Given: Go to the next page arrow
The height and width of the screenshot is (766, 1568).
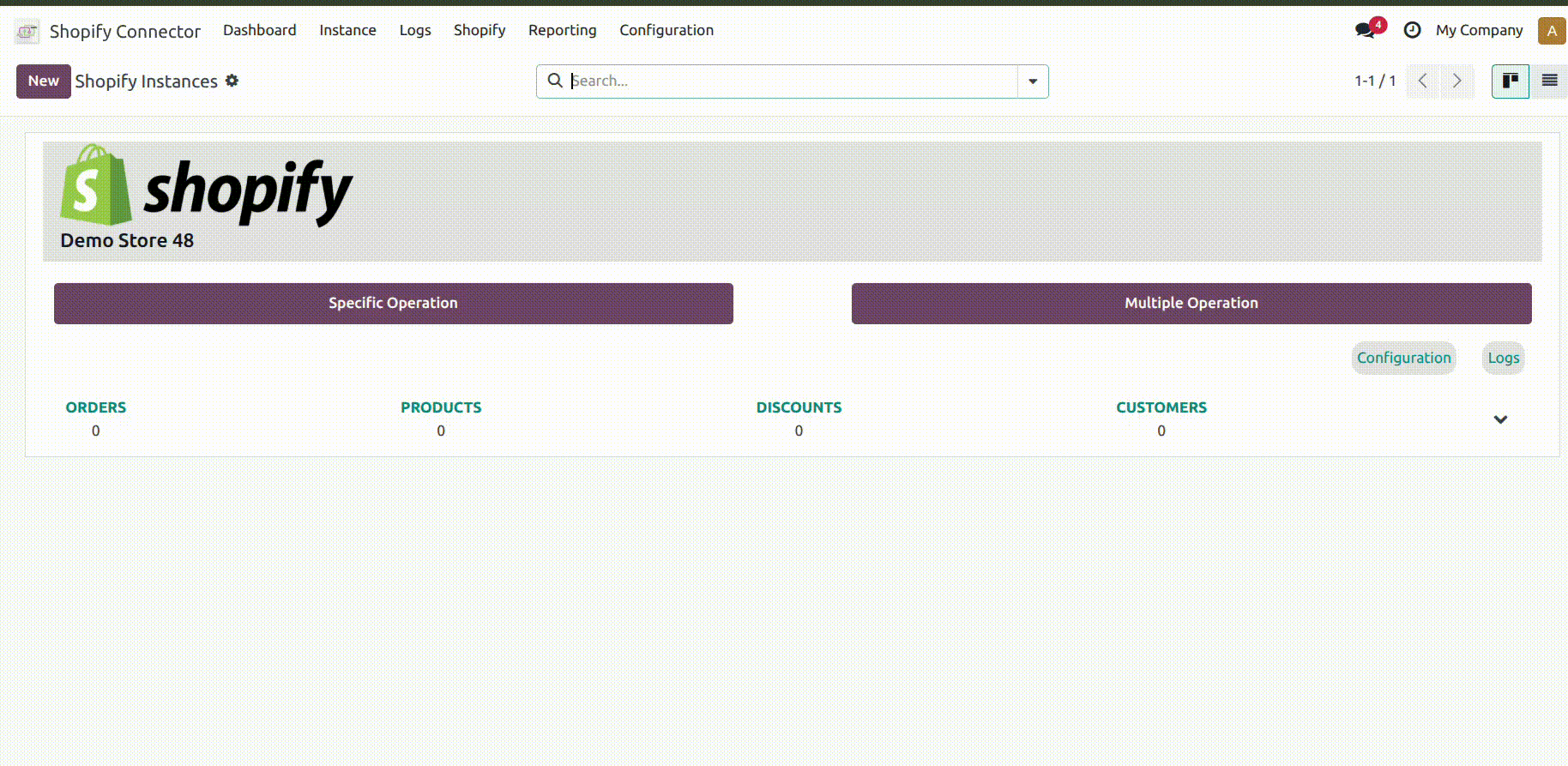Looking at the screenshot, I should pos(1456,81).
